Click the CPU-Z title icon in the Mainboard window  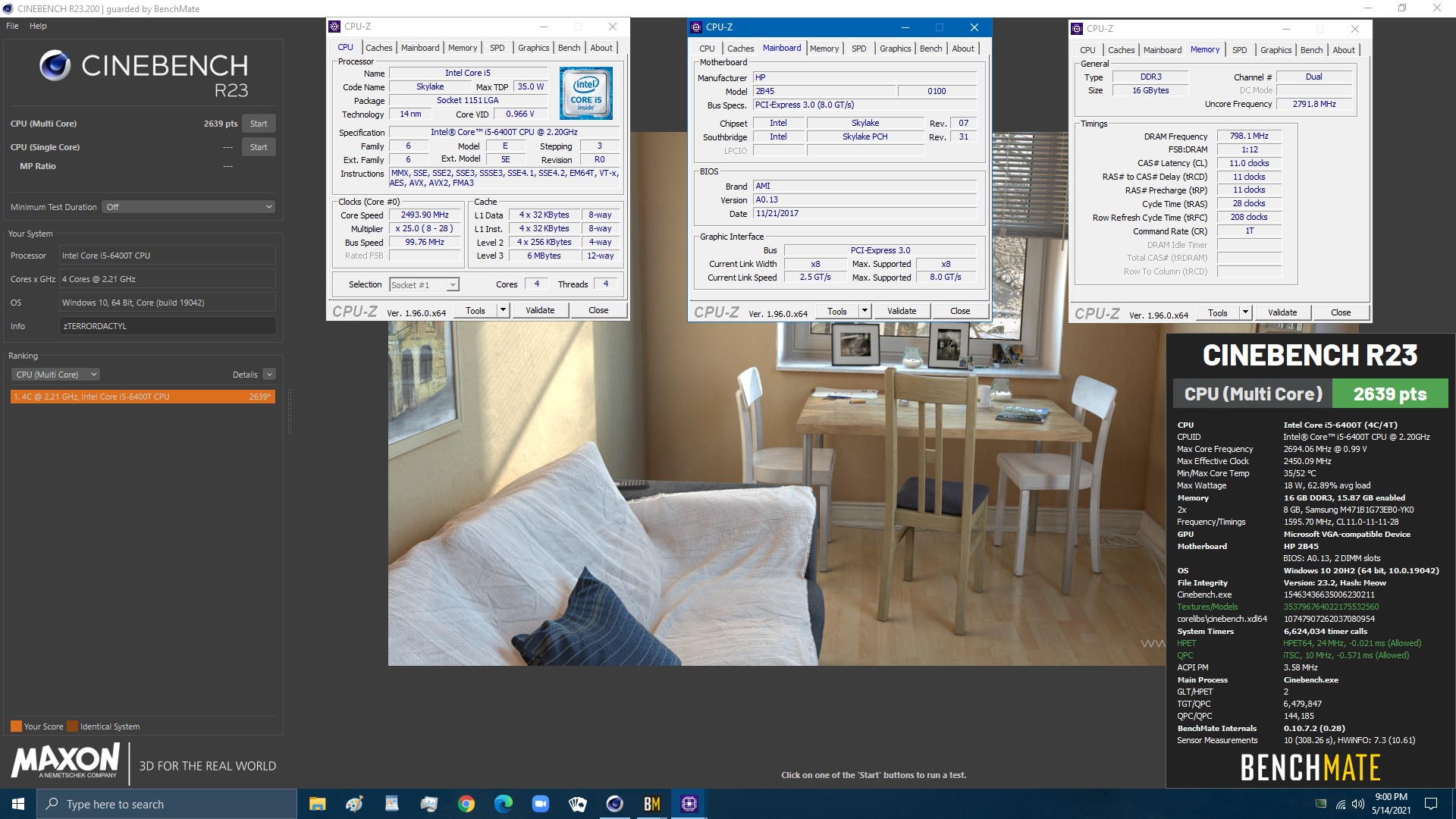point(696,27)
